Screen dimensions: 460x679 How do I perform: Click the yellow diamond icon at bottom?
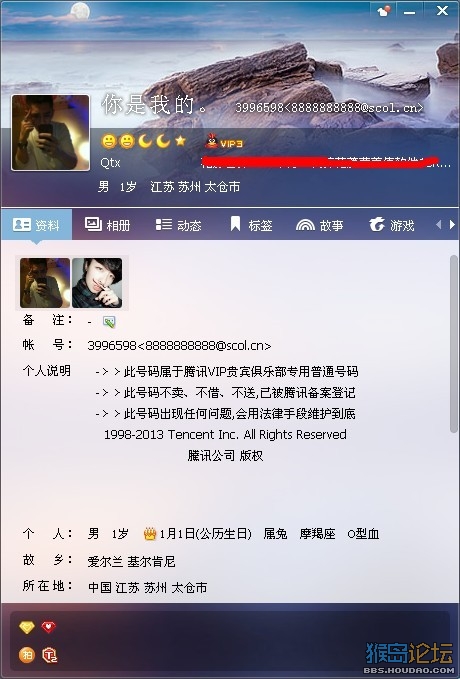[x=26, y=627]
